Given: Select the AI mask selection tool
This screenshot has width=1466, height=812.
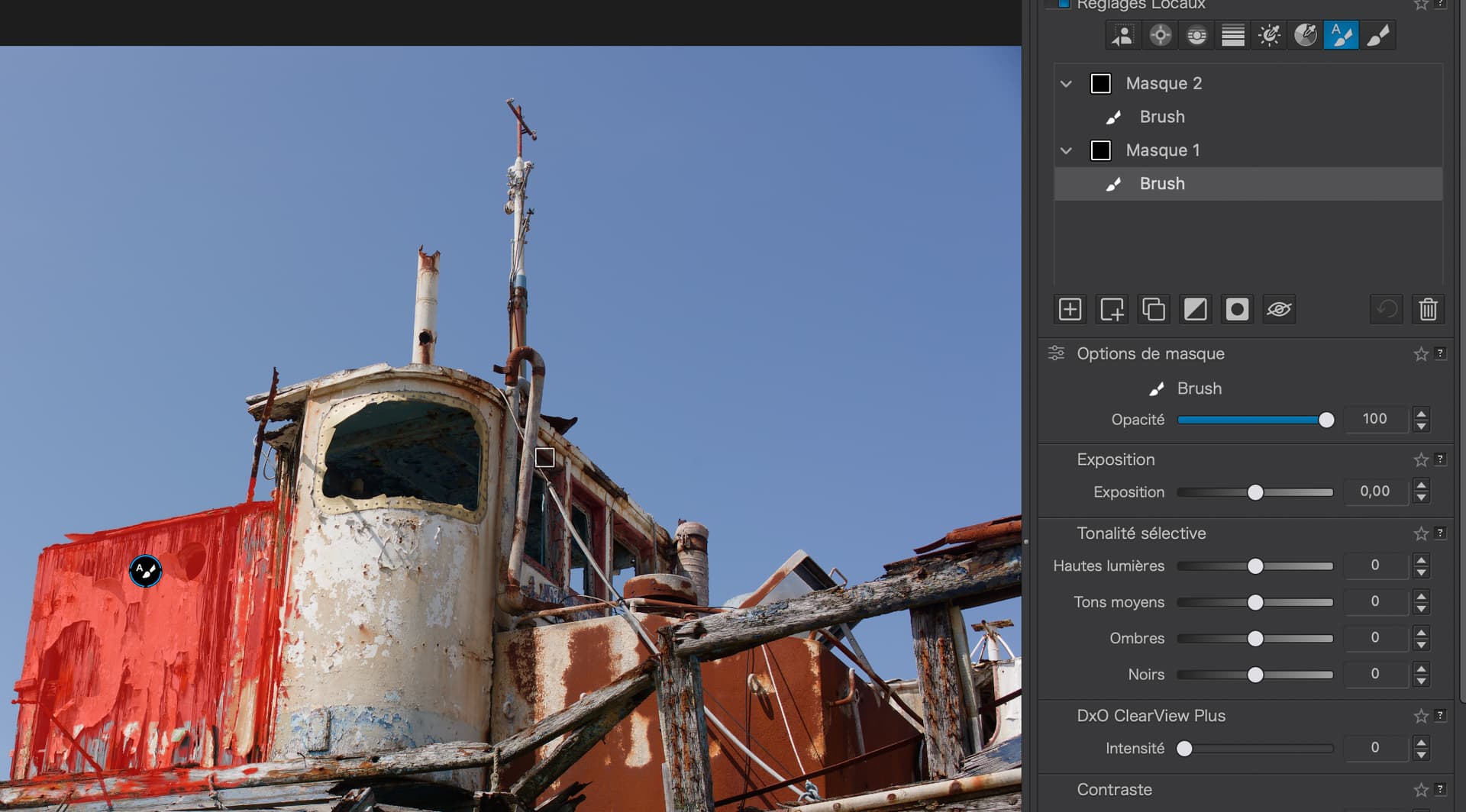Looking at the screenshot, I should pos(1122,35).
